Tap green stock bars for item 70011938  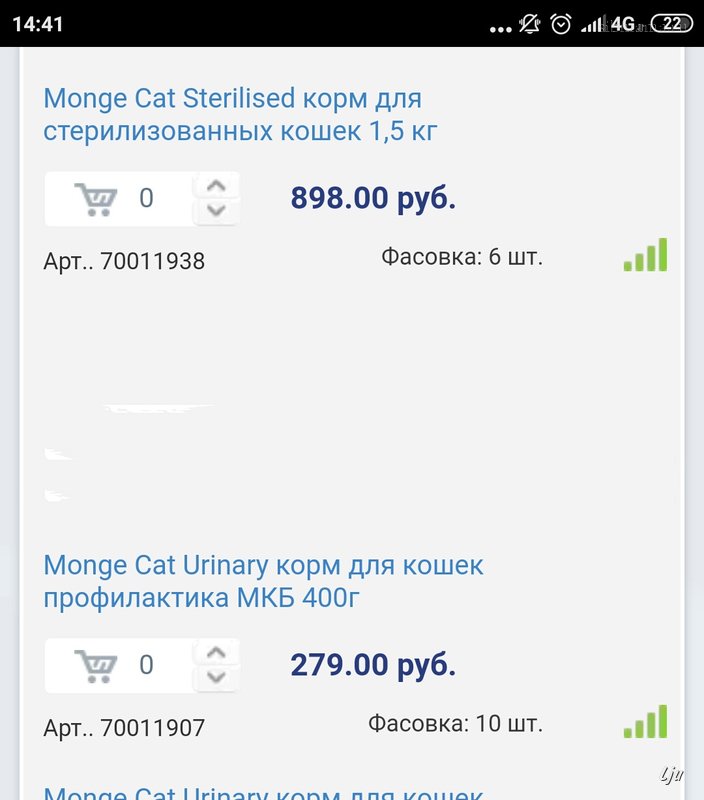(645, 255)
